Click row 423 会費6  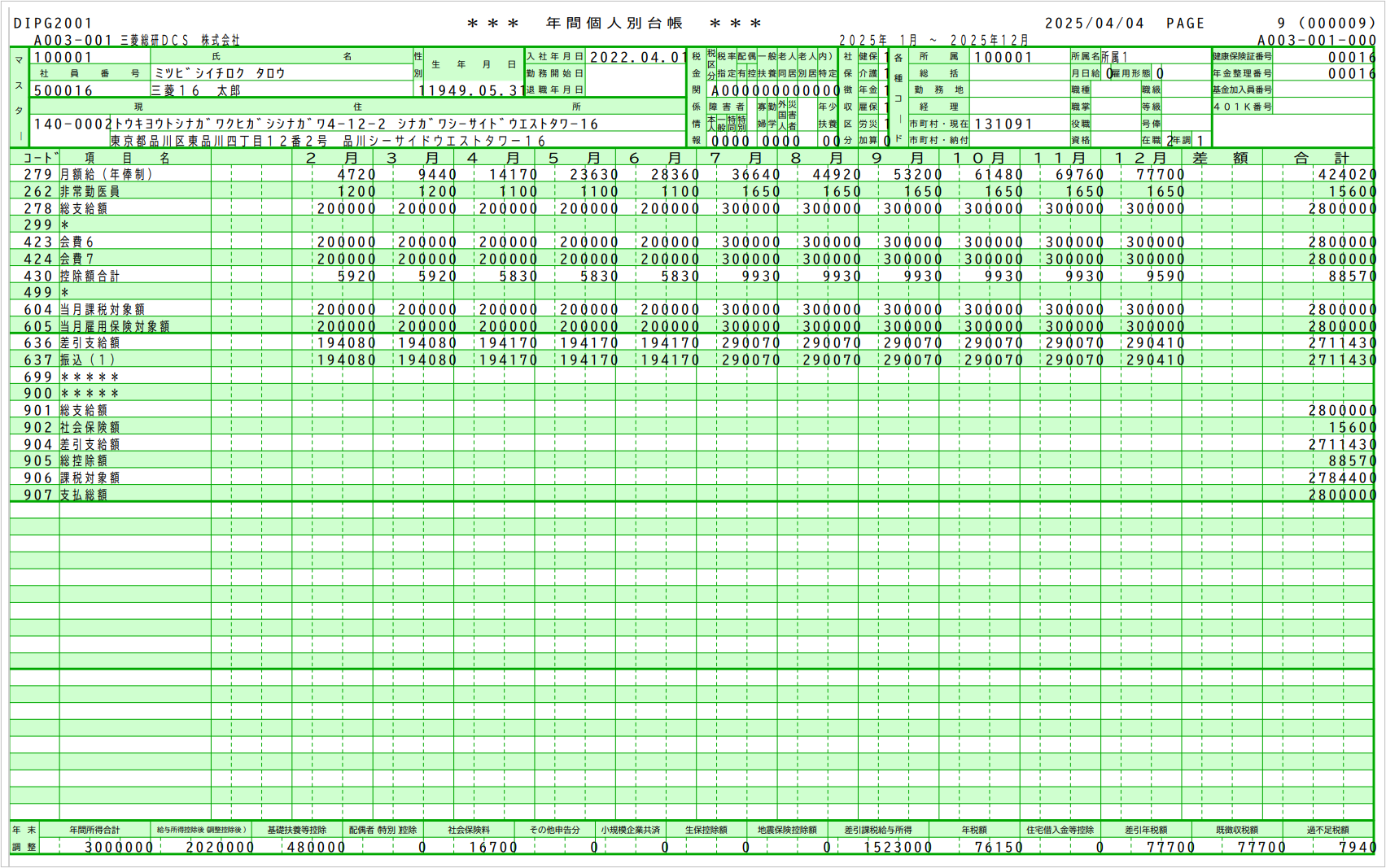pos(77,242)
